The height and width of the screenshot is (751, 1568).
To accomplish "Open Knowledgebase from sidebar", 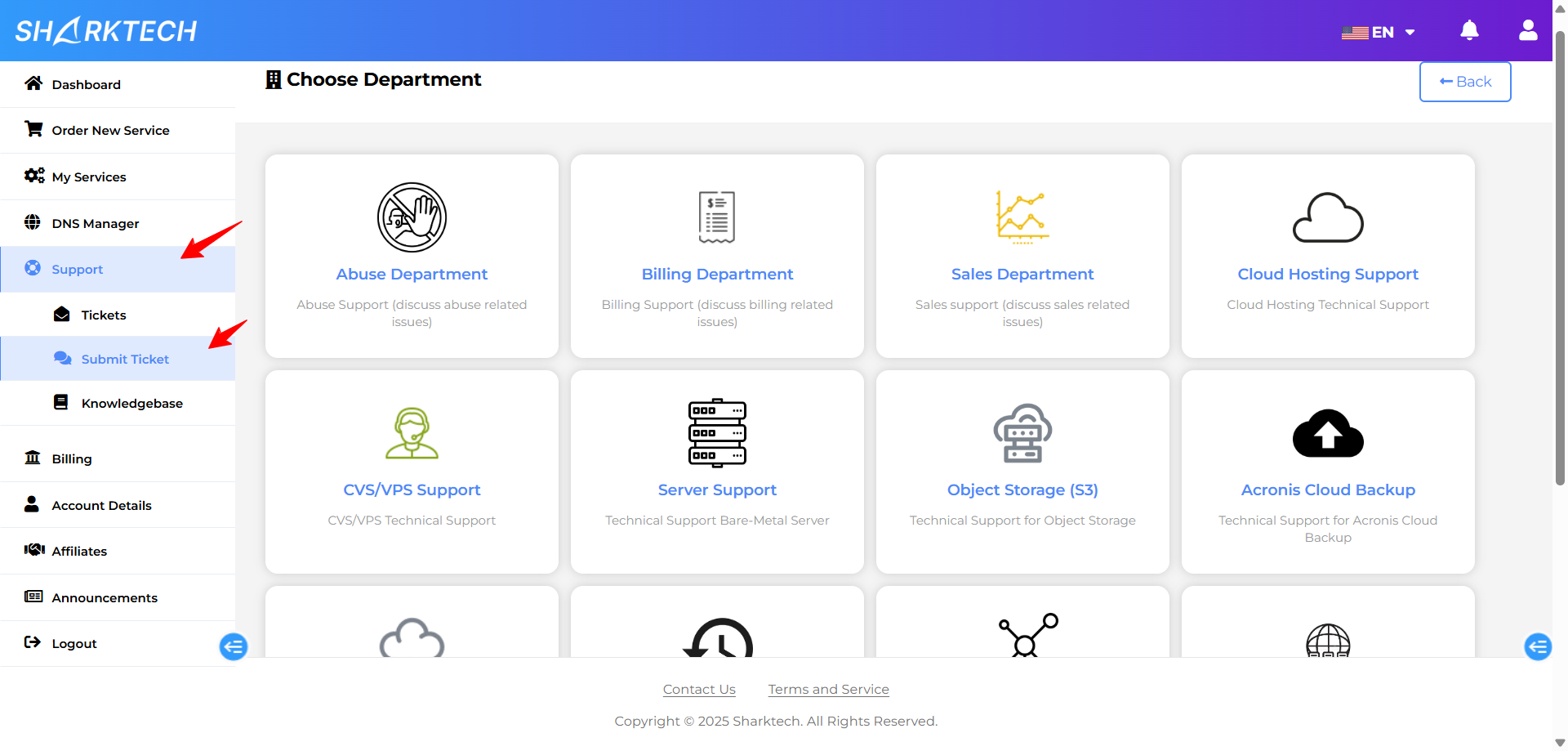I will [118, 403].
